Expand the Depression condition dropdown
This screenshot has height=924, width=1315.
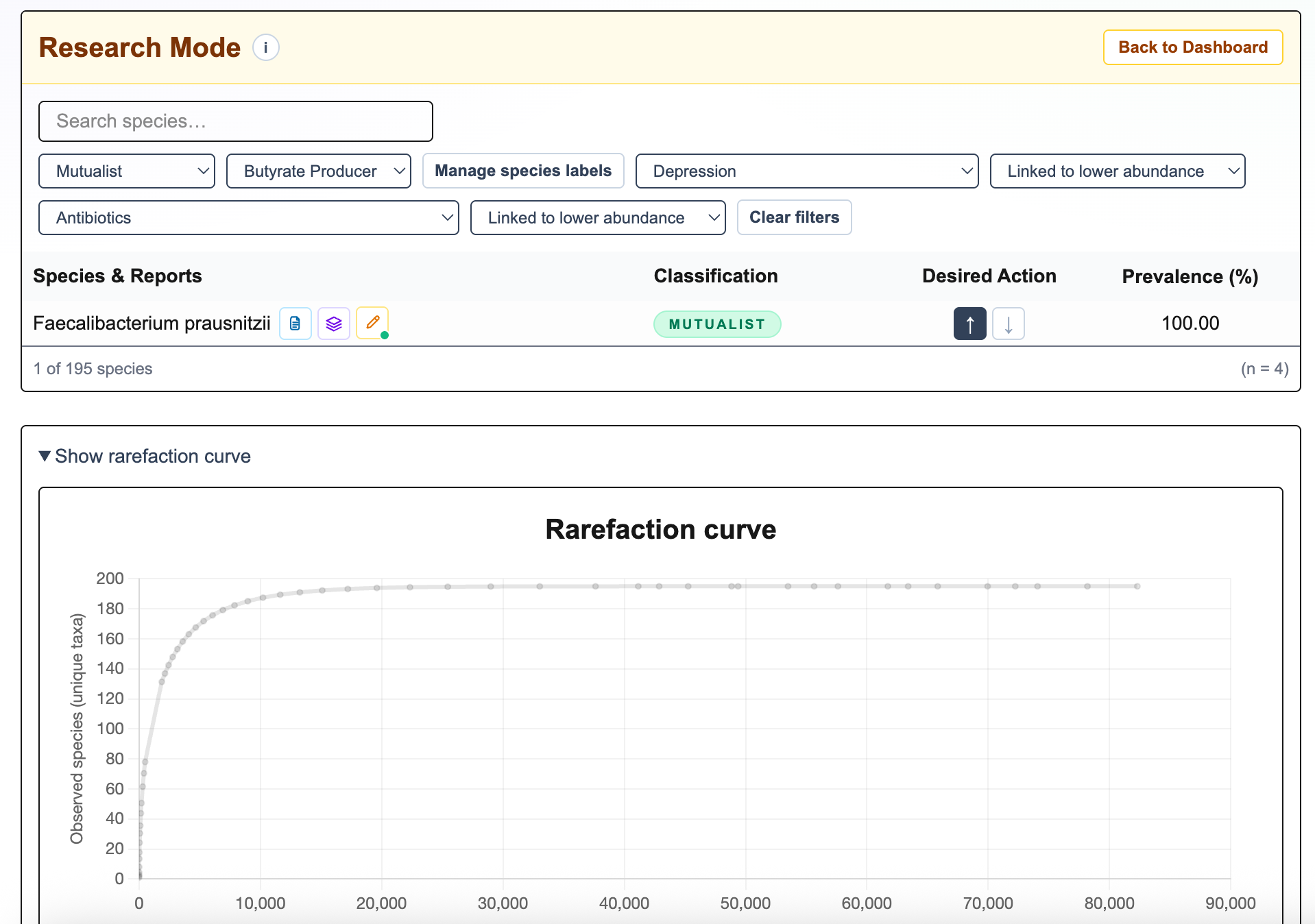click(x=806, y=171)
